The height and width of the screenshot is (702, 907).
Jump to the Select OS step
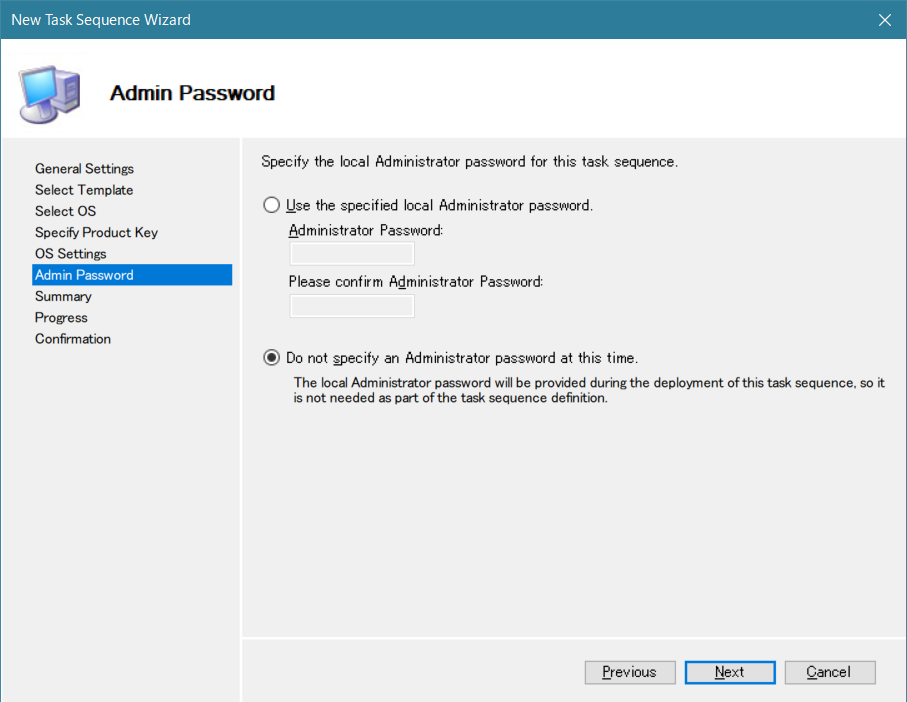tap(66, 211)
